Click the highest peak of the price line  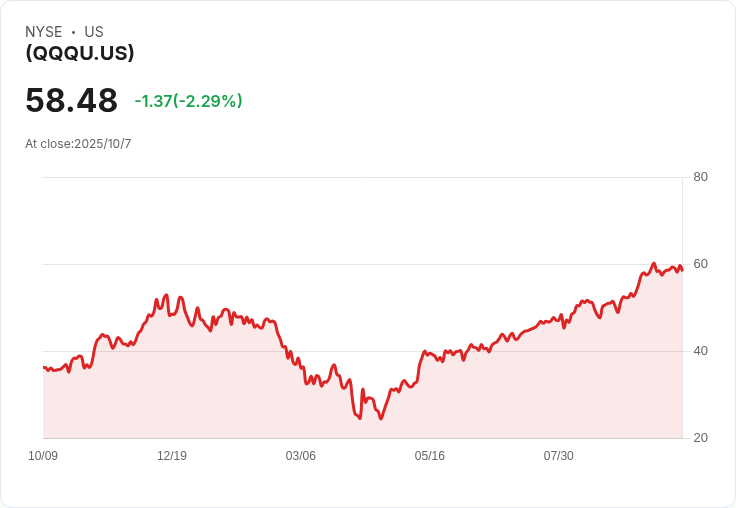coord(653,264)
